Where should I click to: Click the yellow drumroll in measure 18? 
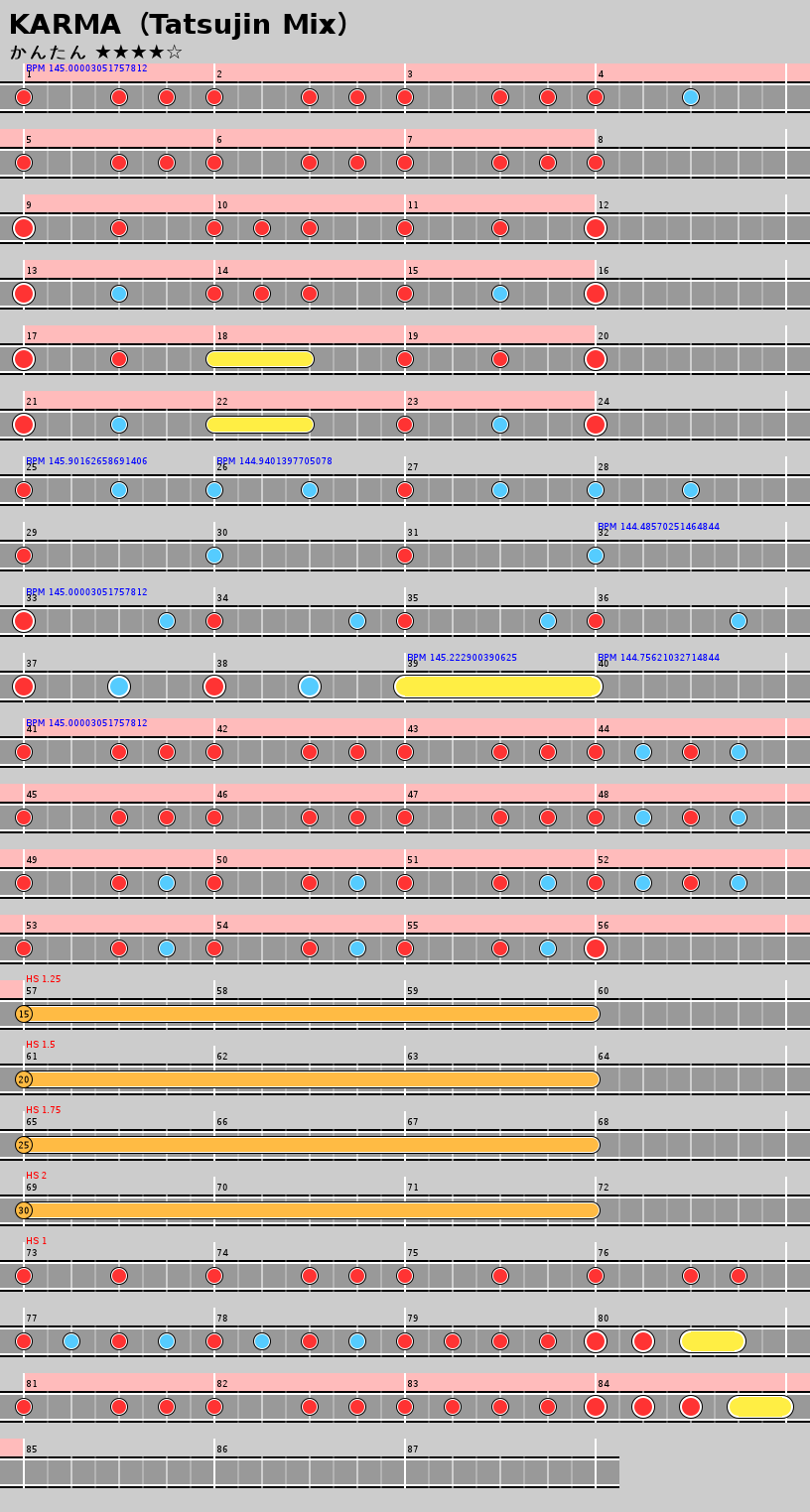click(x=260, y=359)
